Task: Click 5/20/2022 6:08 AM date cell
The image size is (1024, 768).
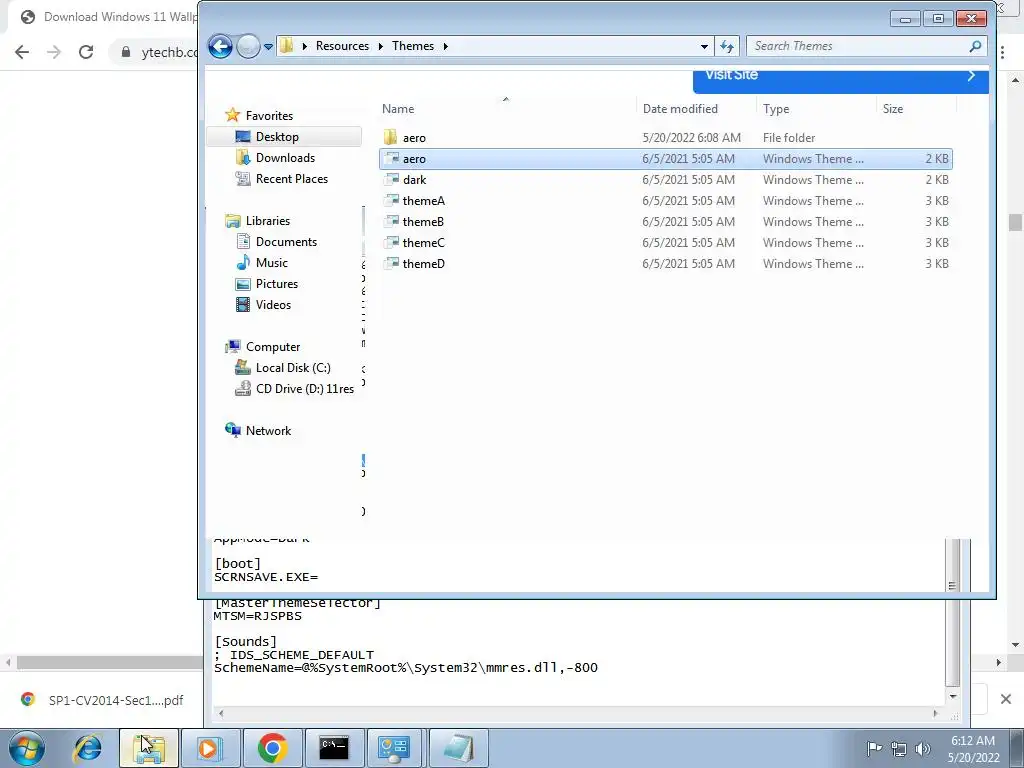Action: (692, 138)
